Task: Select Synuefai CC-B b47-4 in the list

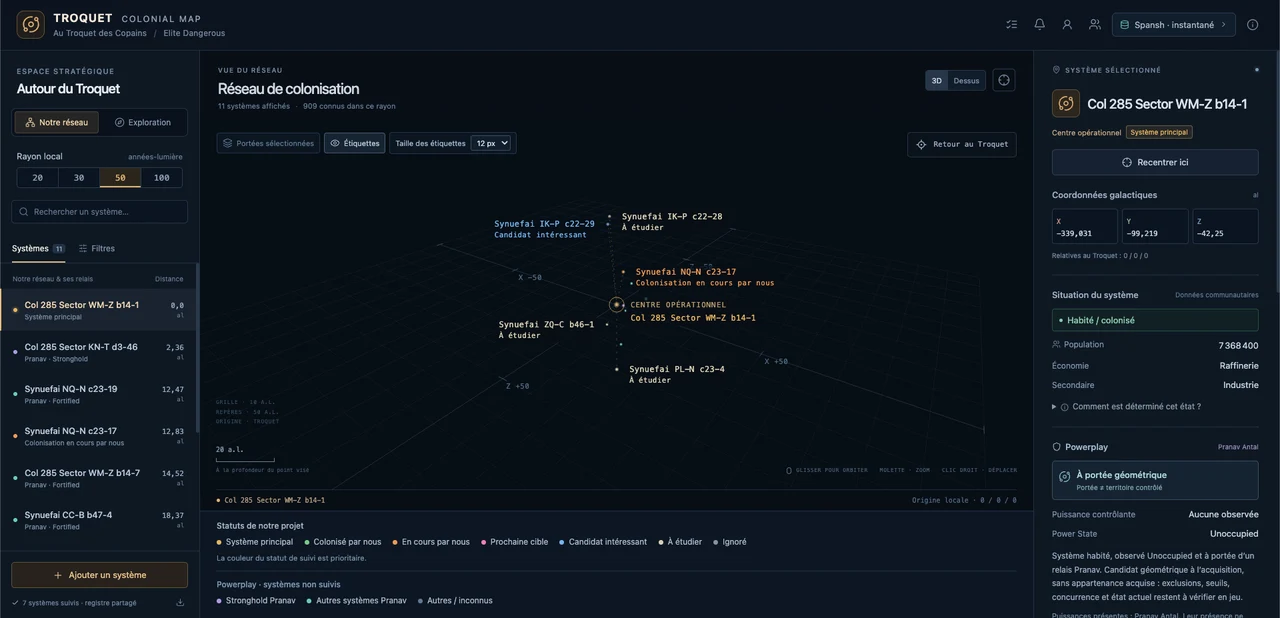Action: 99,520
